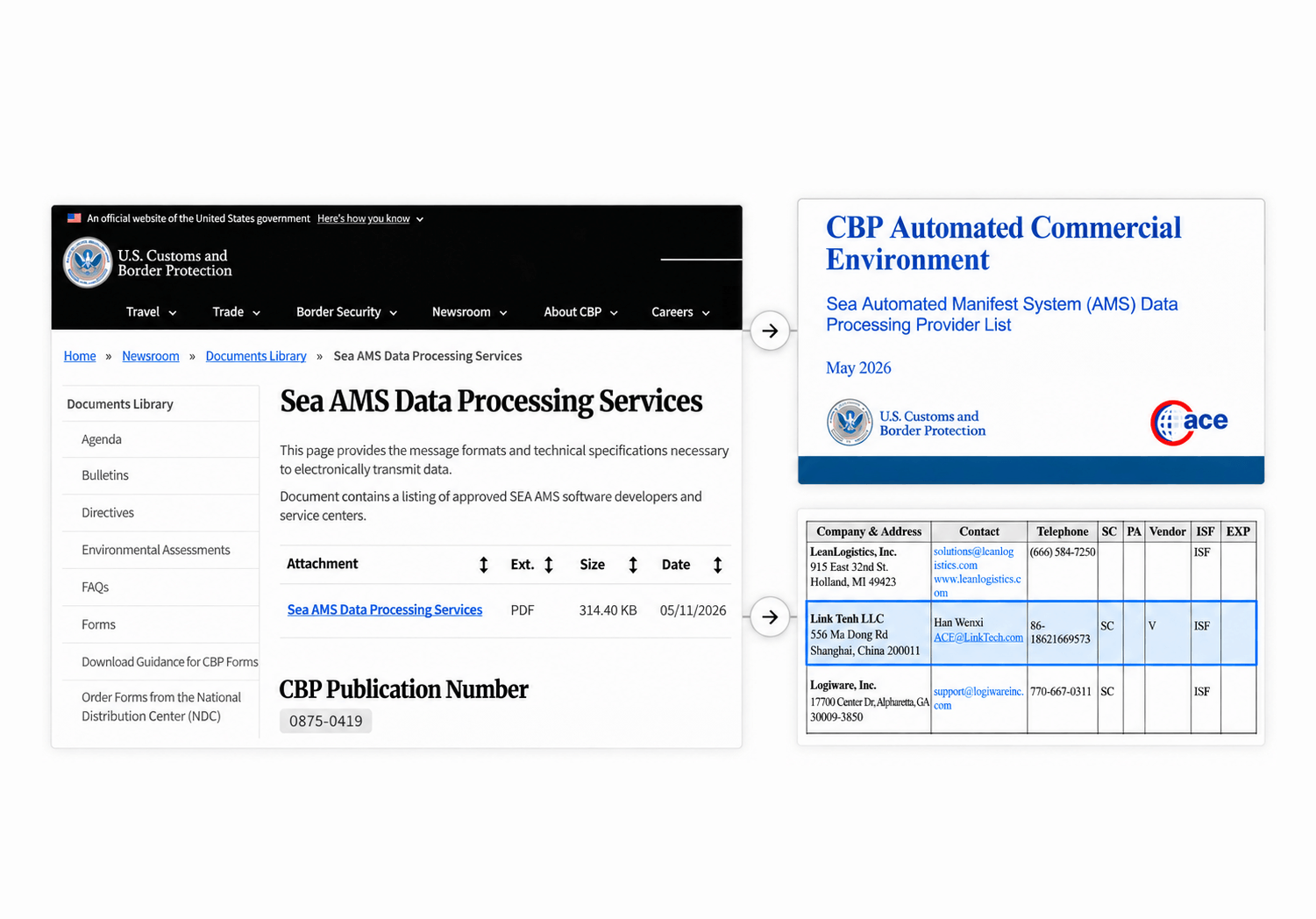Image resolution: width=1316 pixels, height=919 pixels.
Task: Click the "PDF" extension cell in the attachment row
Action: (x=523, y=610)
